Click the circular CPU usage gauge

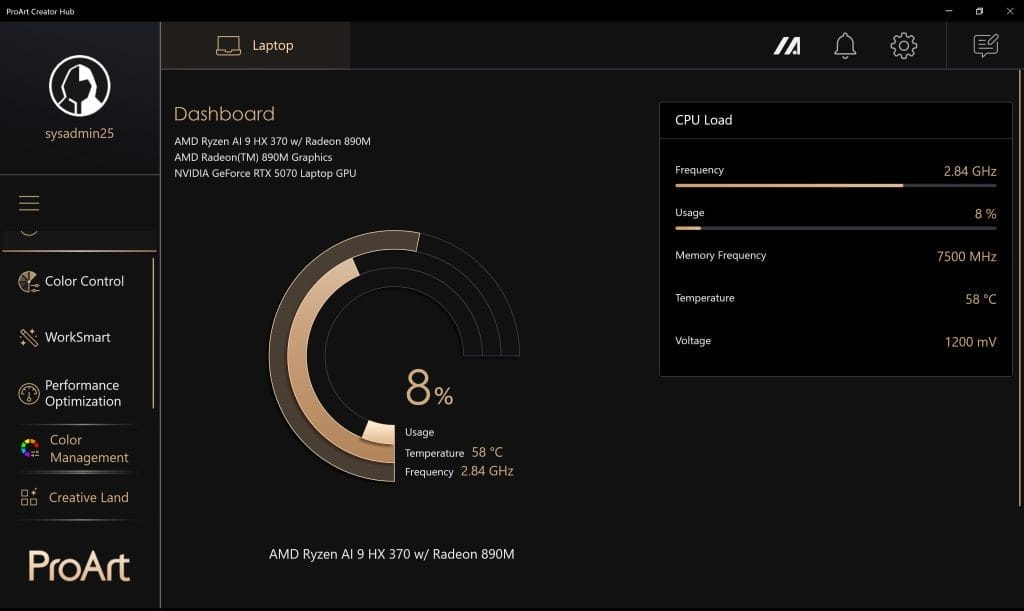coord(394,356)
